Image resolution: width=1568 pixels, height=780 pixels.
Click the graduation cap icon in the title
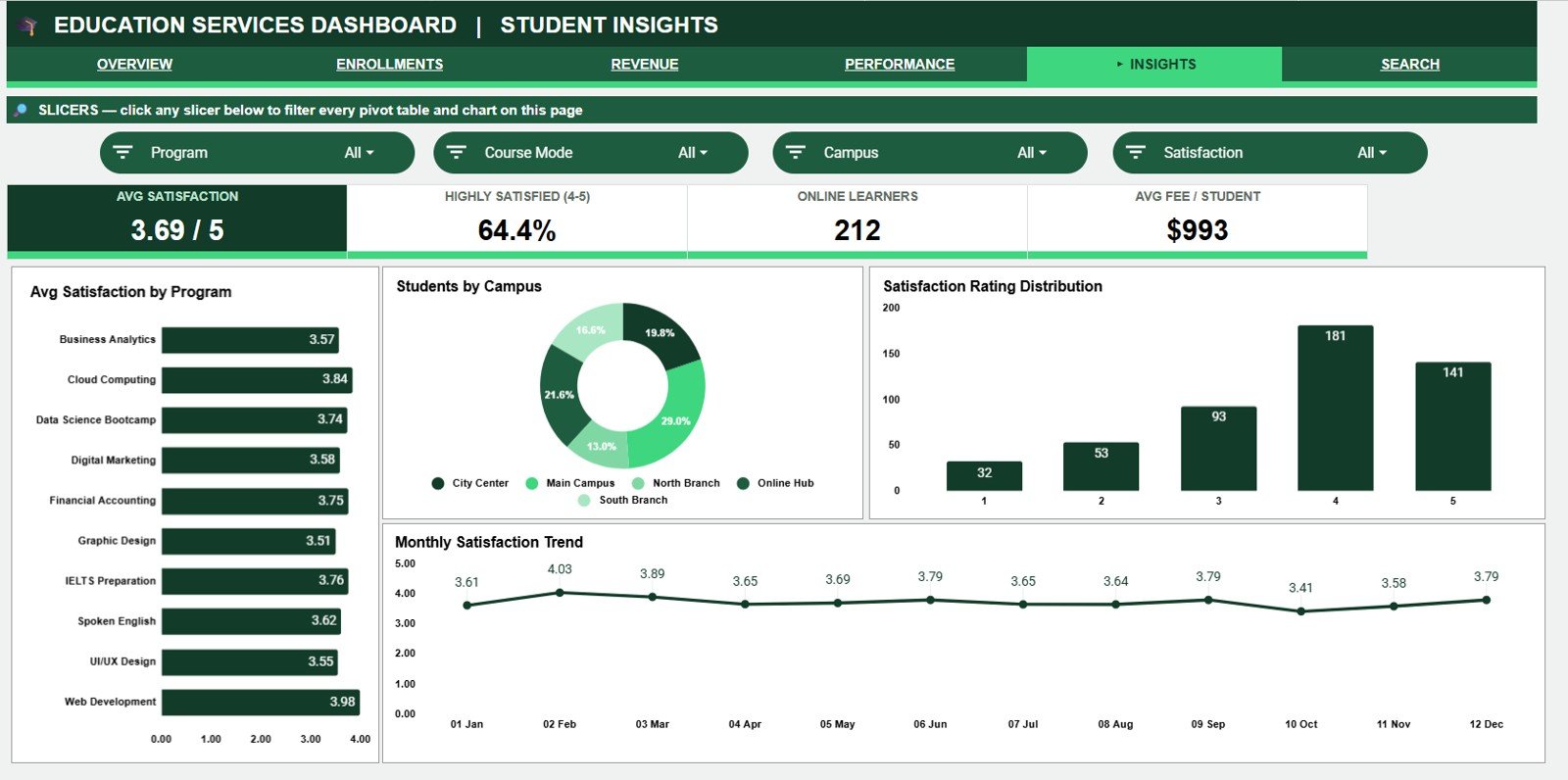[x=28, y=26]
